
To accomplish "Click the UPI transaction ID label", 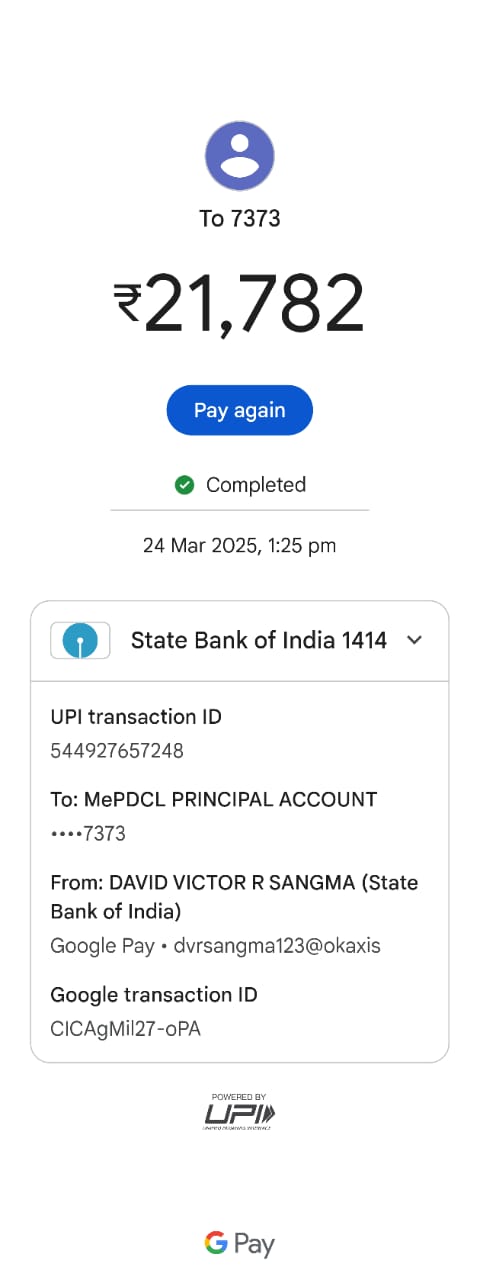I will [x=136, y=716].
